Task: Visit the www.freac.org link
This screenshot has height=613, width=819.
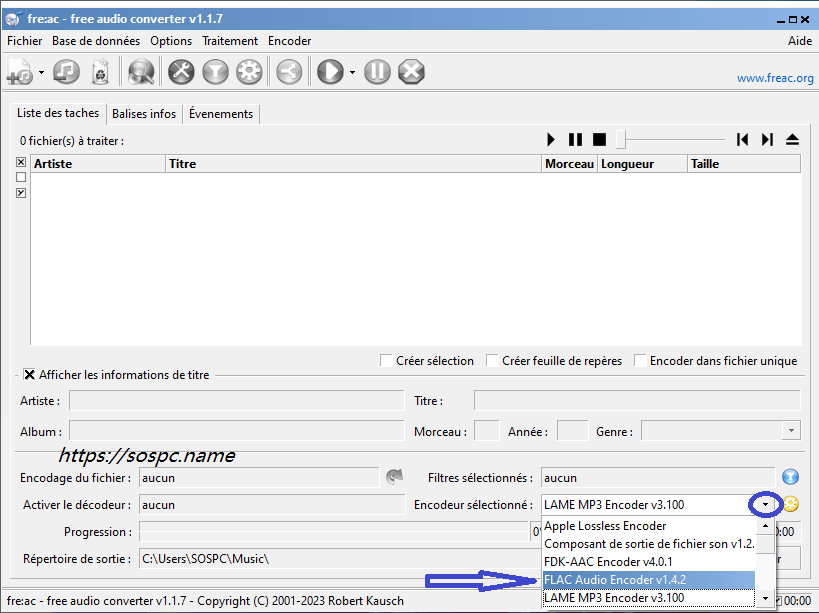Action: coord(775,78)
